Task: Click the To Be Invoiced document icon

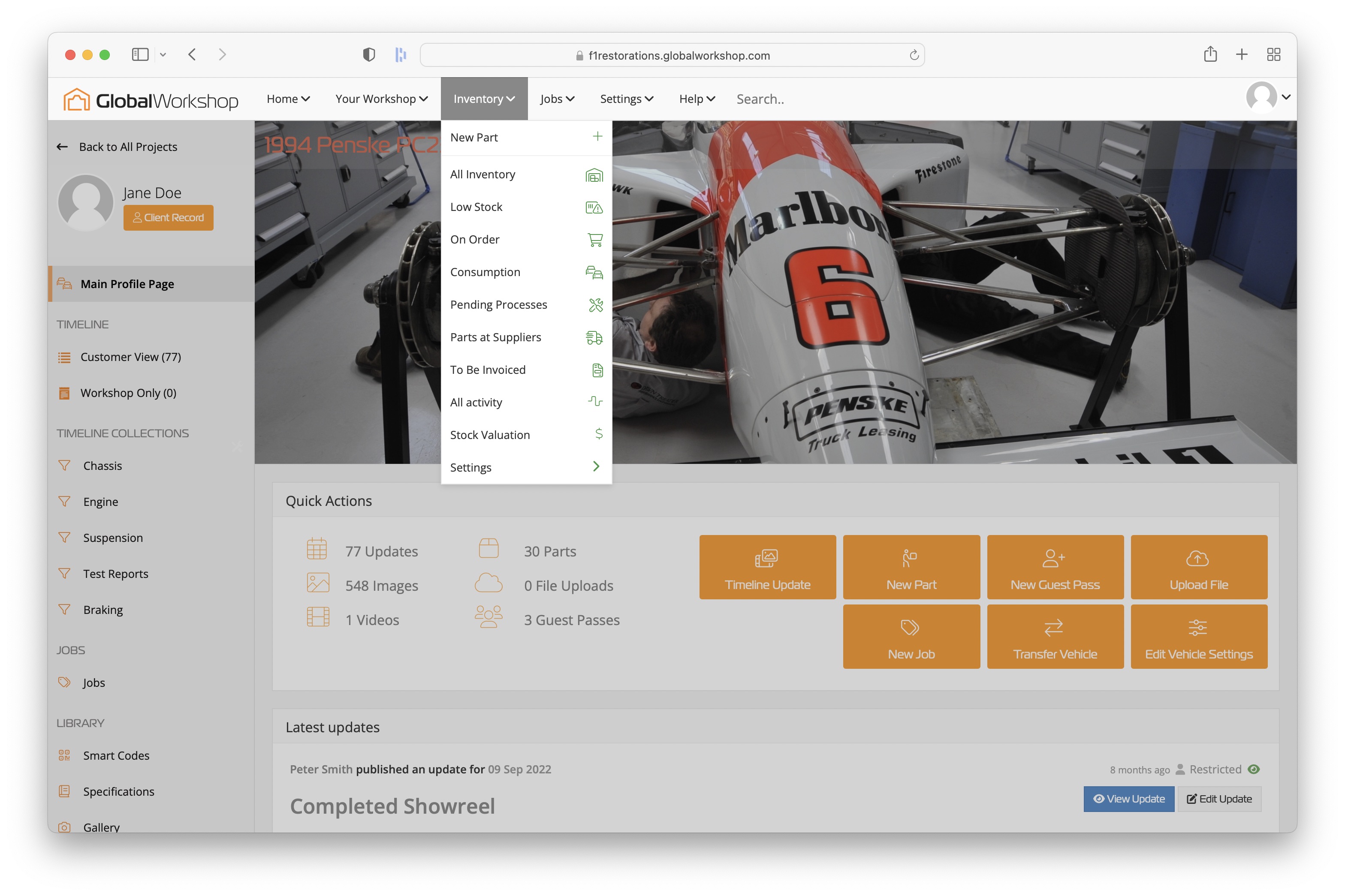Action: click(597, 370)
